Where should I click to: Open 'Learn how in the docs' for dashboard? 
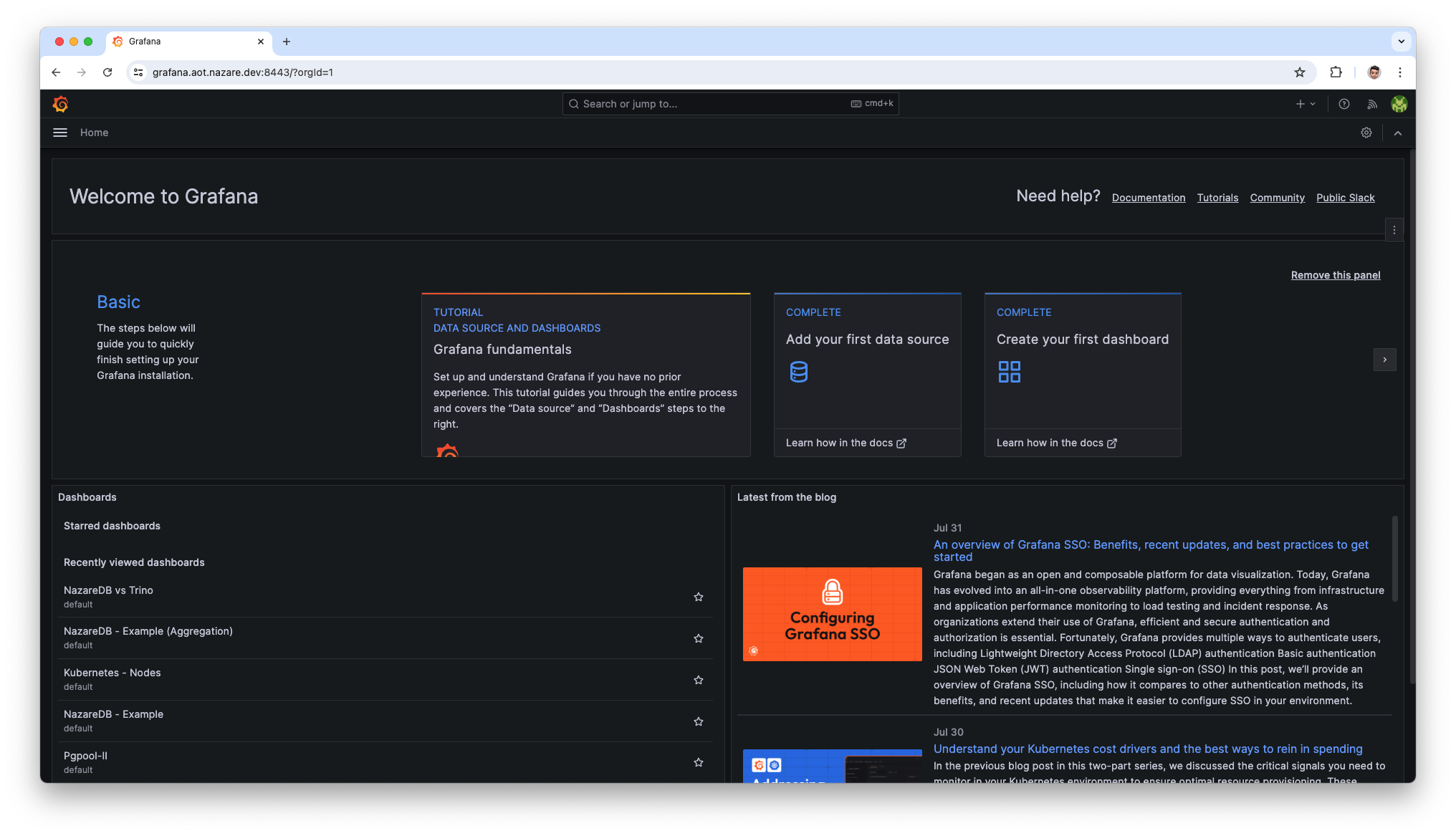coord(1057,443)
